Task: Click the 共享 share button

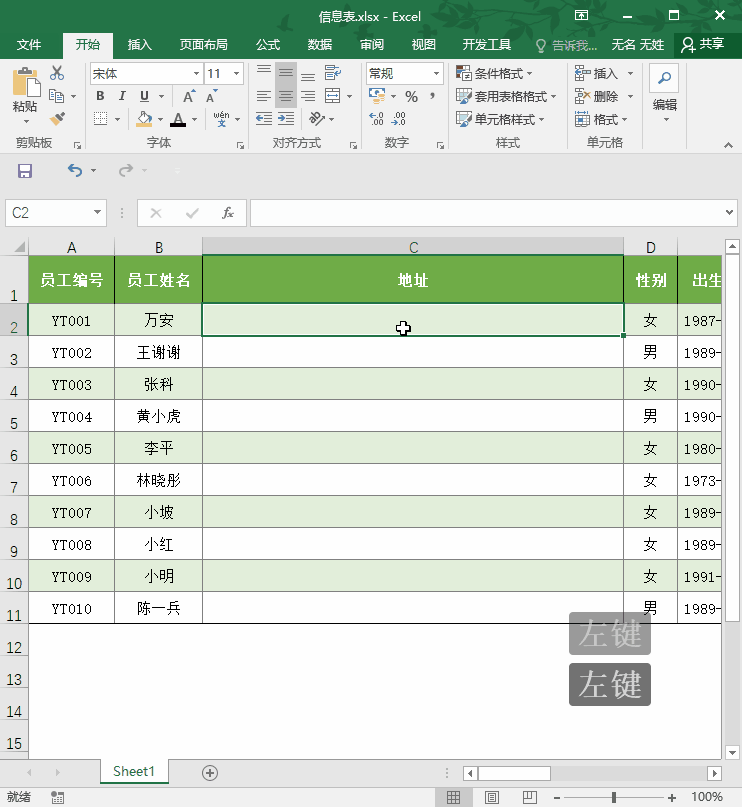Action: coord(703,44)
